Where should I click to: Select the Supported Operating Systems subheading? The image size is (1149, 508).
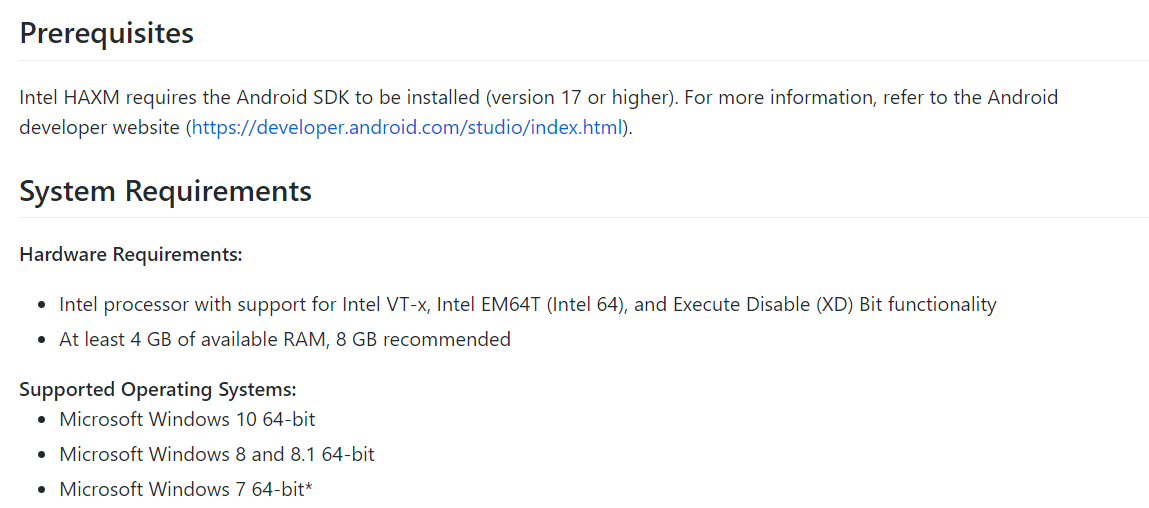click(x=158, y=389)
